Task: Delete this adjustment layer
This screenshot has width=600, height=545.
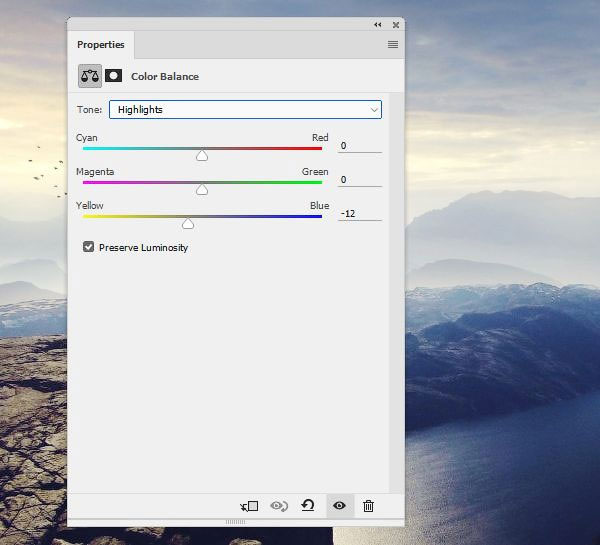Action: tap(368, 506)
